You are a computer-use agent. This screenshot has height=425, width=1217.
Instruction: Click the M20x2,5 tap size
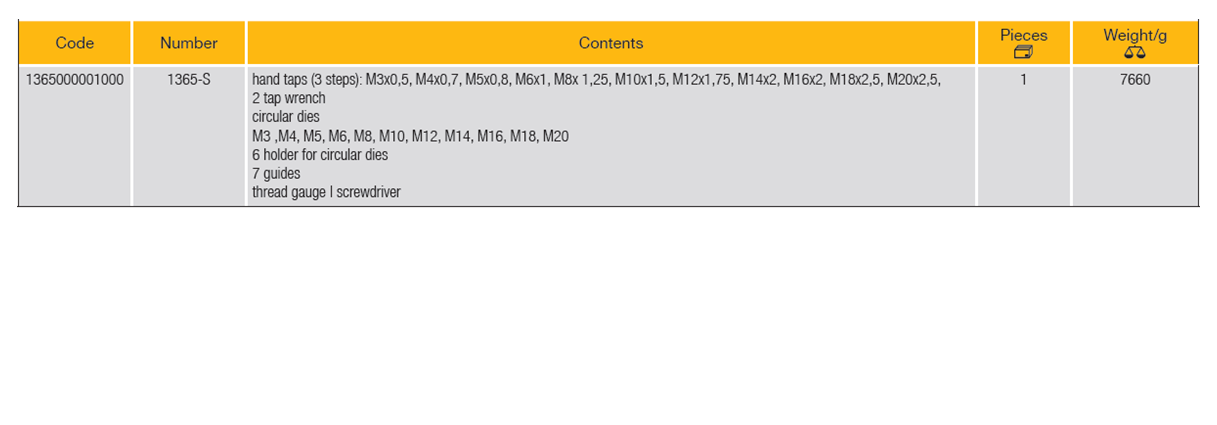pyautogui.click(x=913, y=79)
